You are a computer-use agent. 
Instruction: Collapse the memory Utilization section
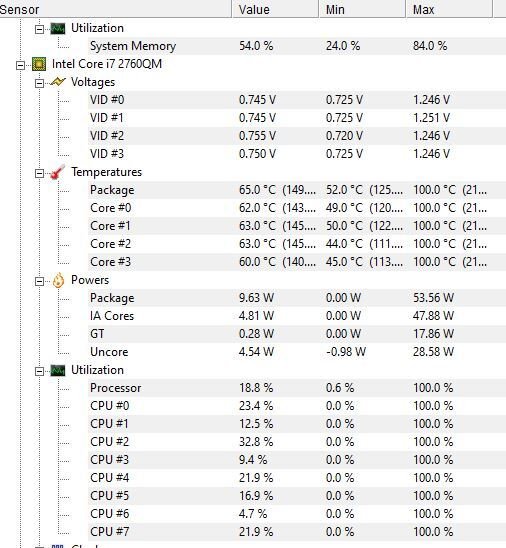point(39,29)
